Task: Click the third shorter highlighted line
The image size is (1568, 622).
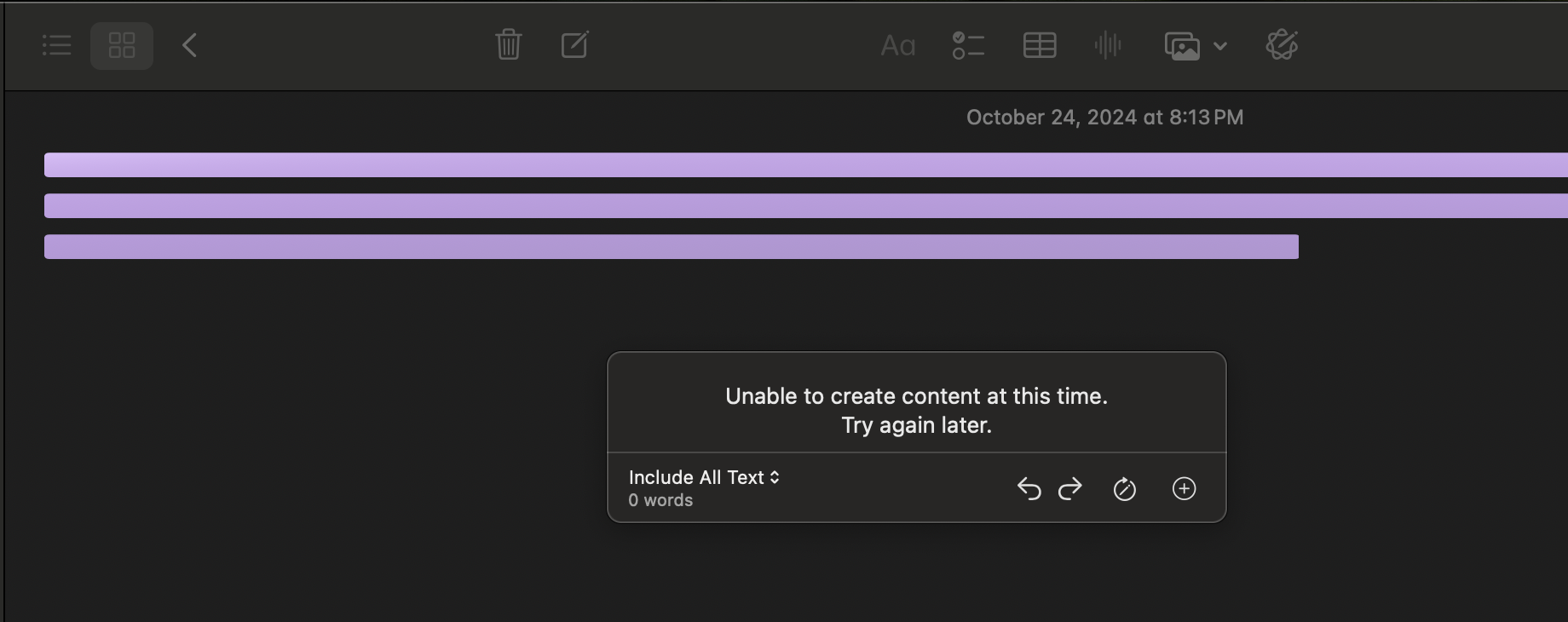Action: (x=672, y=246)
